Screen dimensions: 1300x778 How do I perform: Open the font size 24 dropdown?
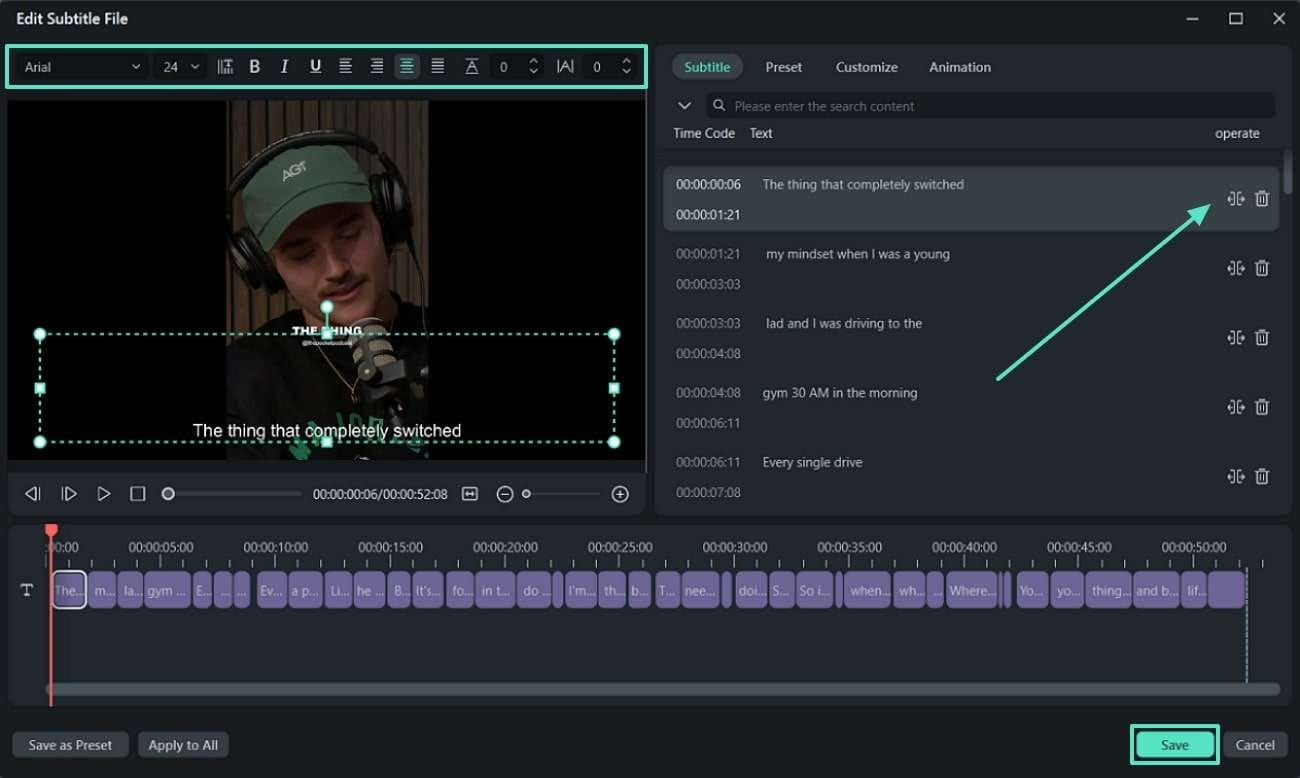click(x=181, y=67)
